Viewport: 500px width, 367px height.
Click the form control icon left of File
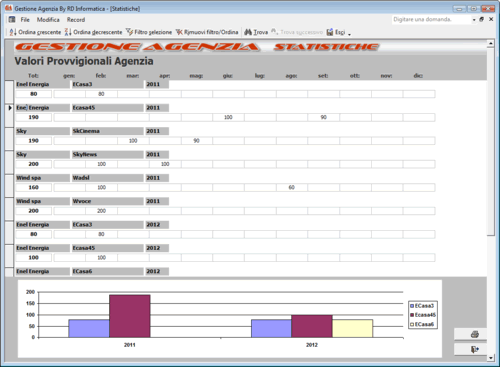tap(12, 19)
